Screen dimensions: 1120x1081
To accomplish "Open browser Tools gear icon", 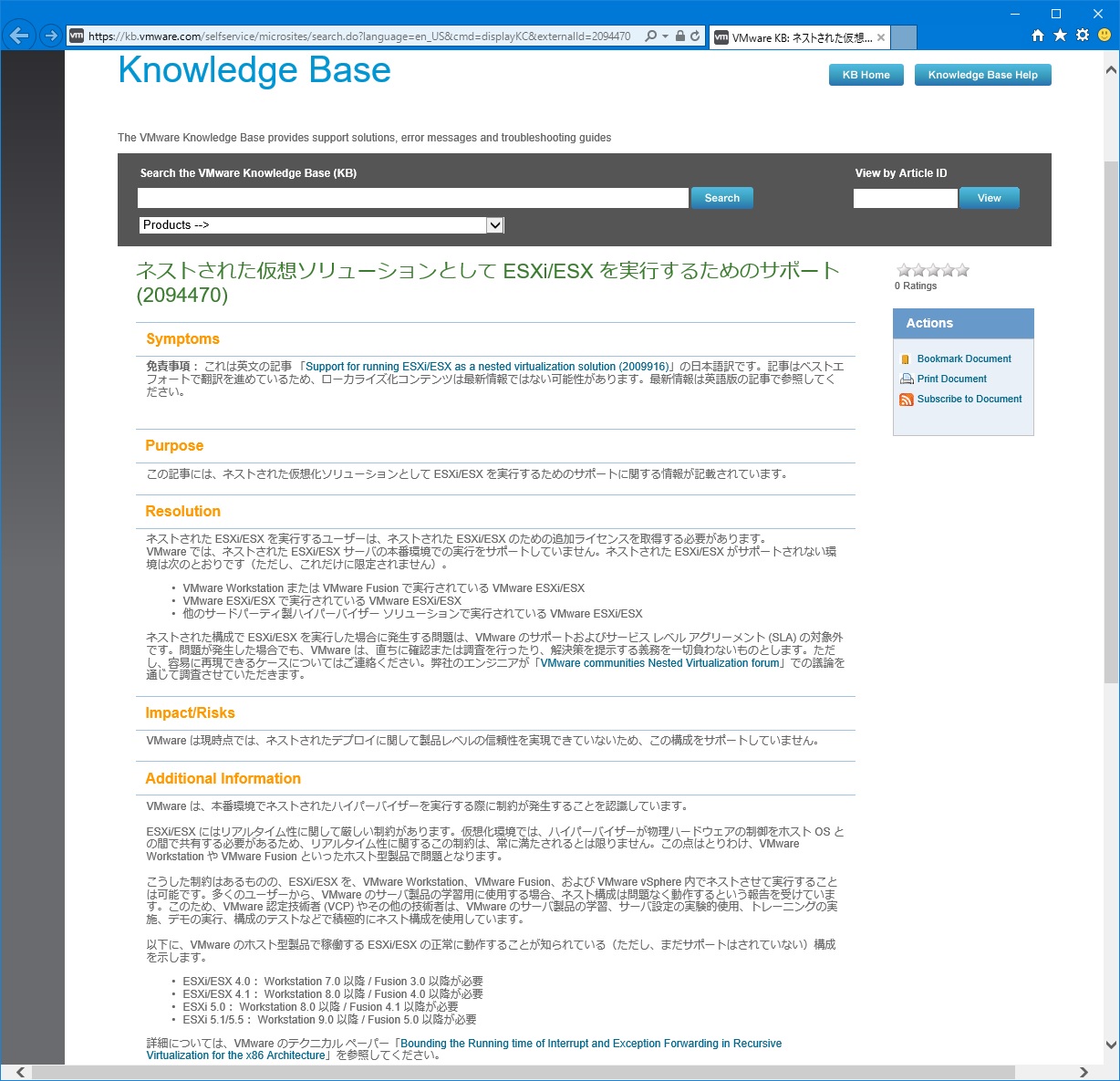I will [1083, 36].
